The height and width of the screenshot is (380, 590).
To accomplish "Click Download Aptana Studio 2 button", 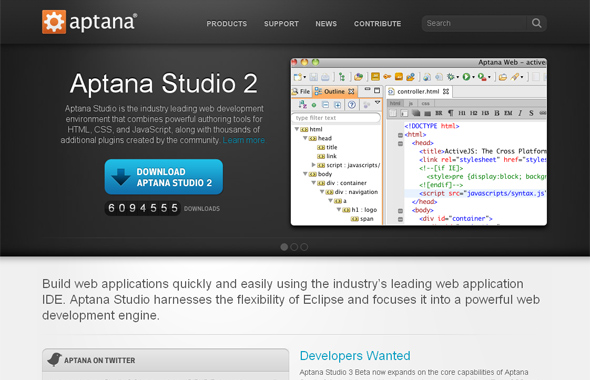I will [164, 177].
